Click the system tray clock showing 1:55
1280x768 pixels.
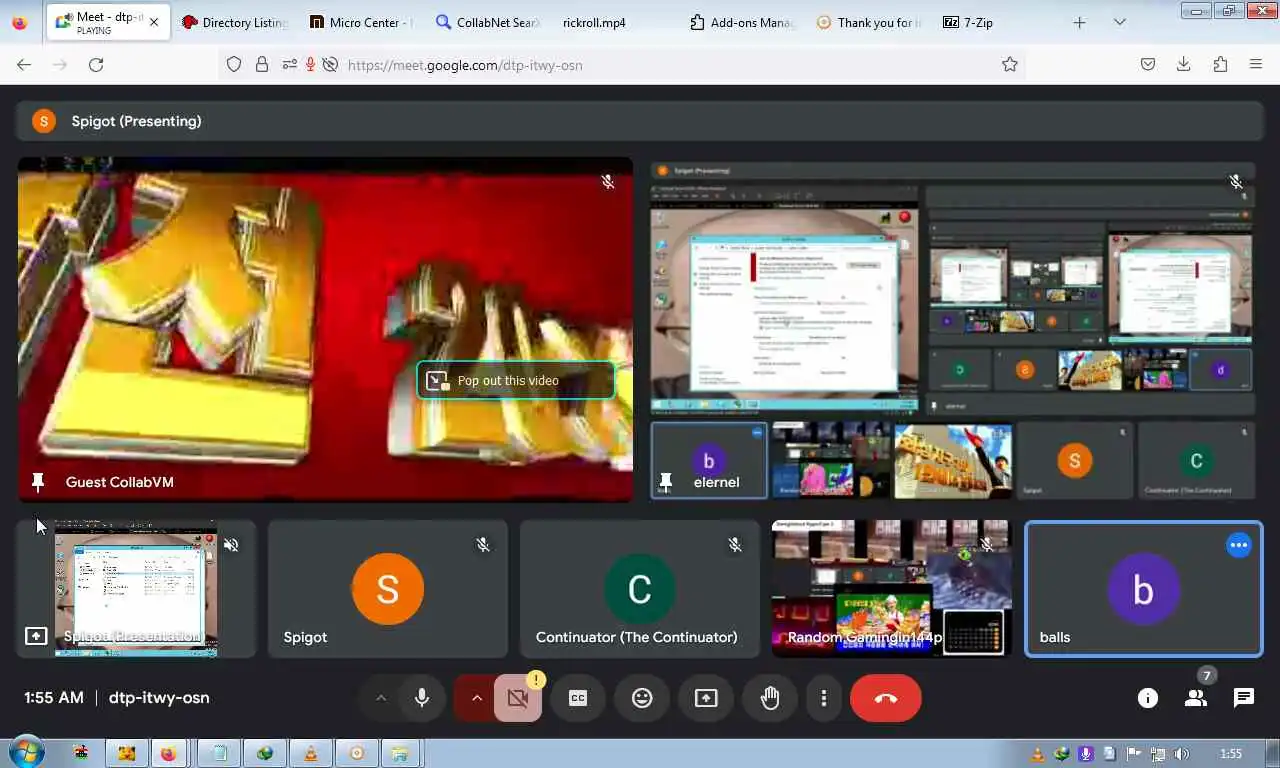[1231, 754]
